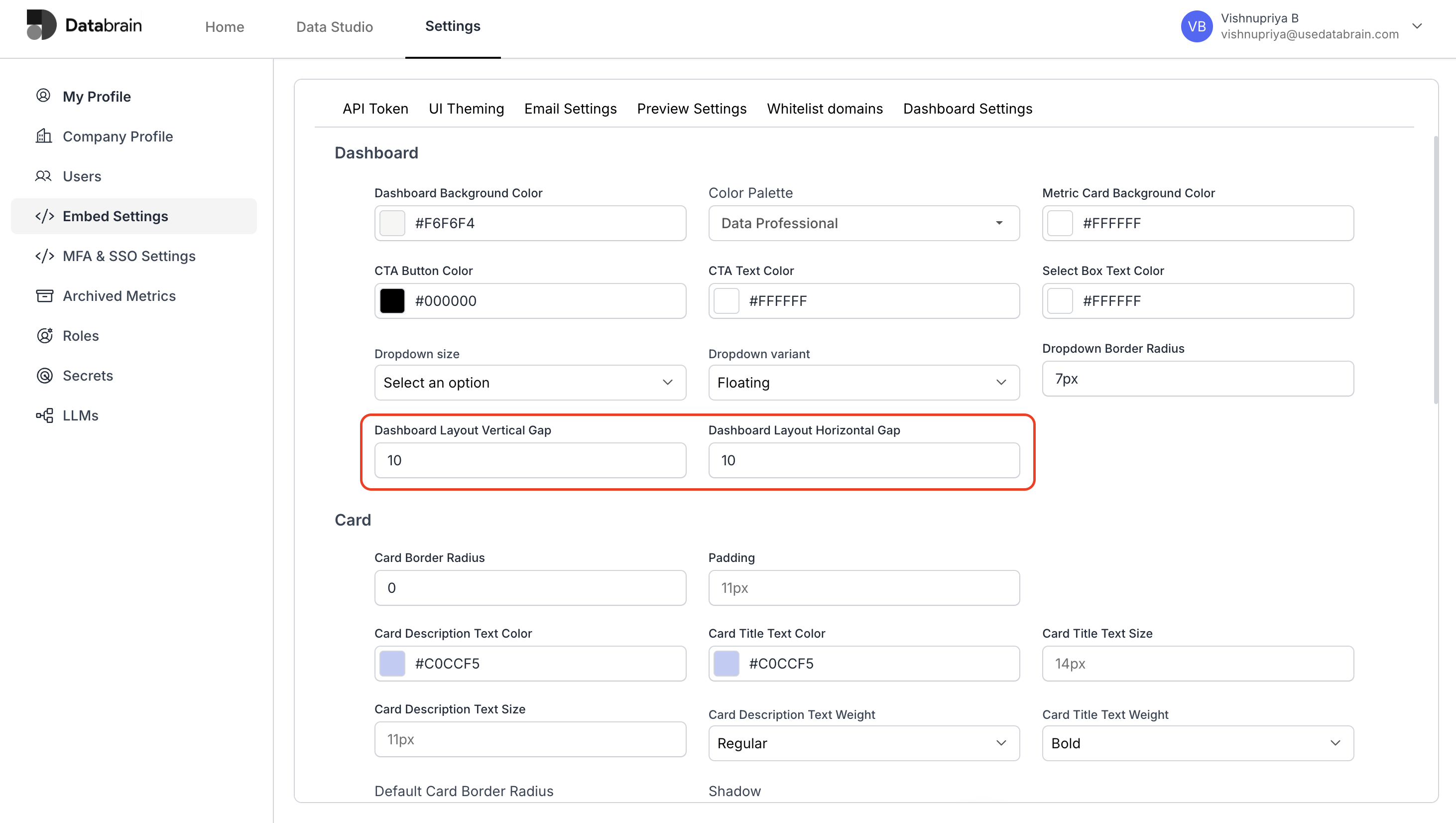
Task: Open the Dropdown variant Floating selector
Action: click(863, 383)
